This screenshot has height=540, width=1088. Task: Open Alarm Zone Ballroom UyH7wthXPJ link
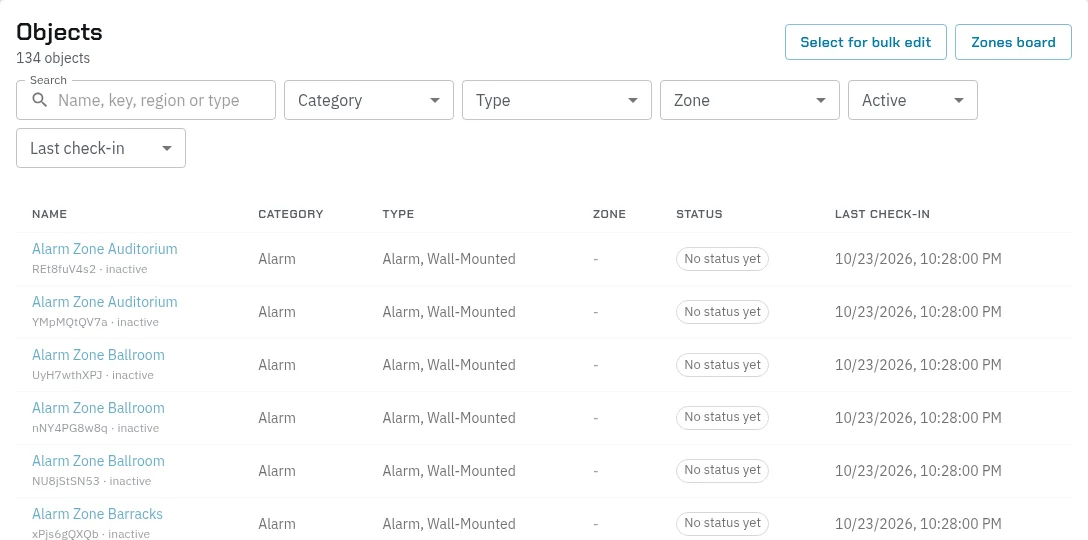coord(99,355)
